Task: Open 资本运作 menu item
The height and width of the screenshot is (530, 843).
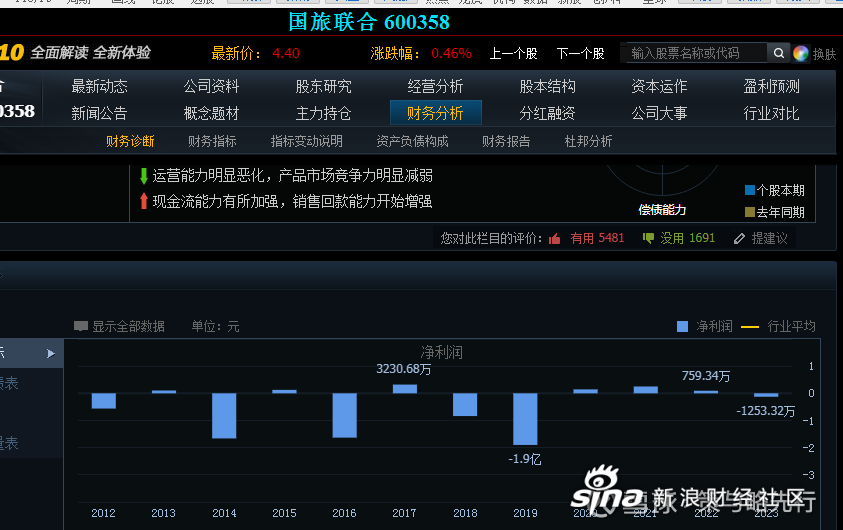Action: click(659, 86)
